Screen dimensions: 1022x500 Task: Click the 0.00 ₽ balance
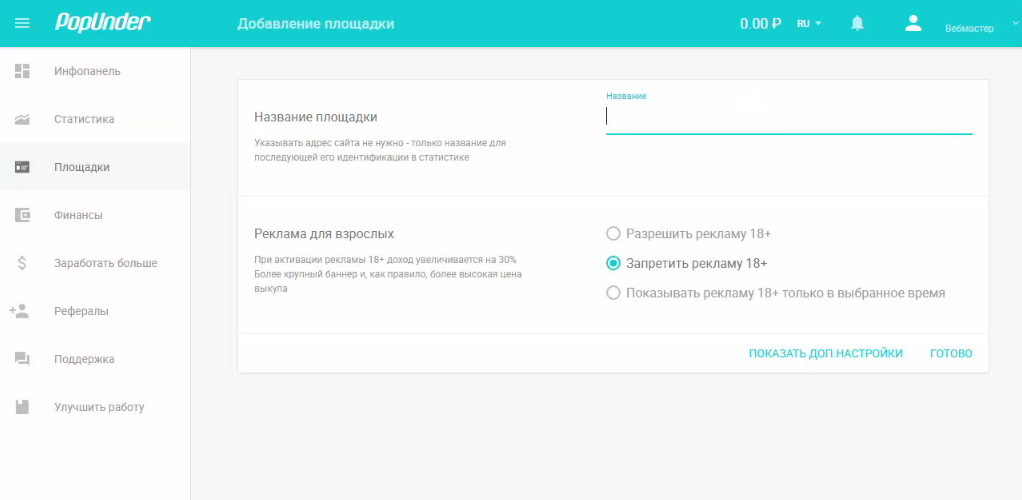click(x=761, y=24)
